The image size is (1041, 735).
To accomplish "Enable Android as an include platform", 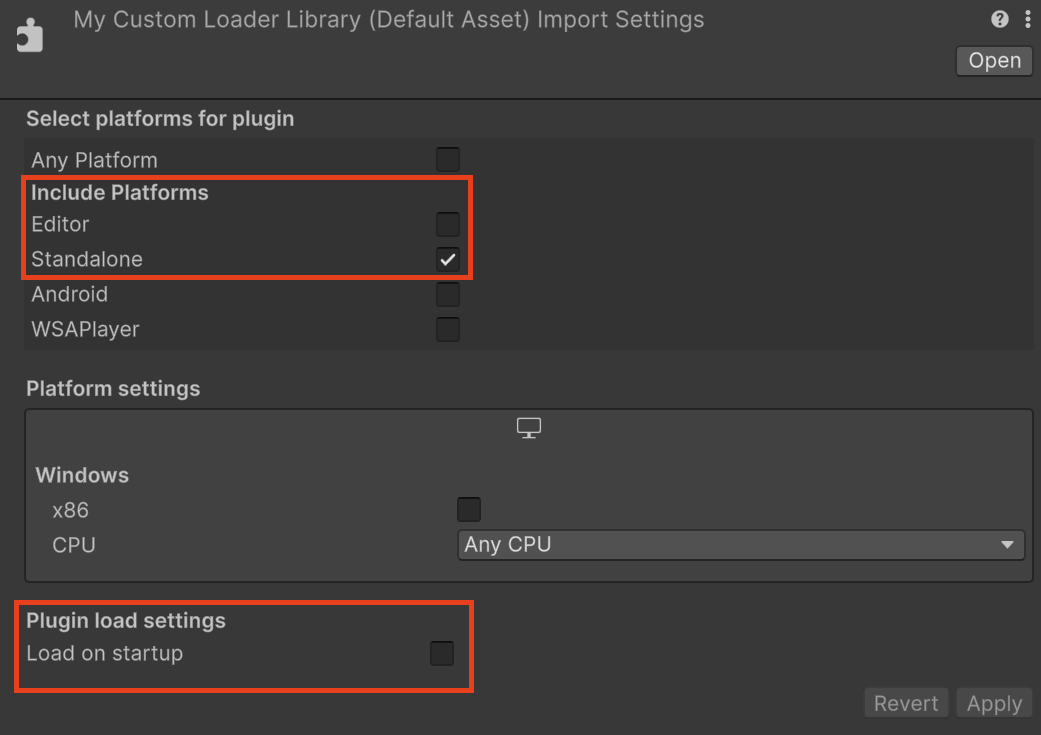I will pos(447,294).
